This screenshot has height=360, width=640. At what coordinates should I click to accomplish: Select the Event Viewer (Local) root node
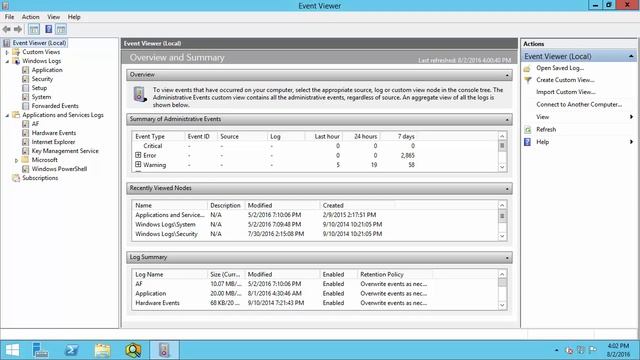click(39, 43)
